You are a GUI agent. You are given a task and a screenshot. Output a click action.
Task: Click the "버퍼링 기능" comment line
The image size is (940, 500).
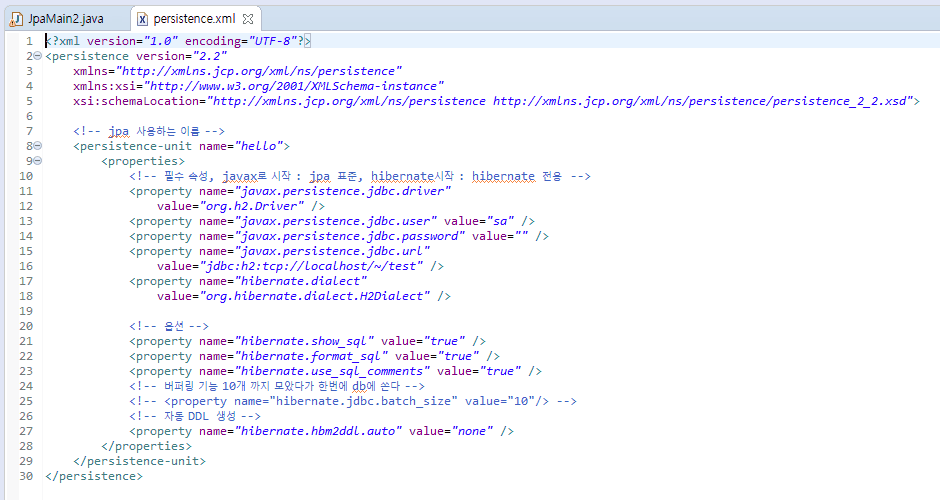pyautogui.click(x=276, y=385)
